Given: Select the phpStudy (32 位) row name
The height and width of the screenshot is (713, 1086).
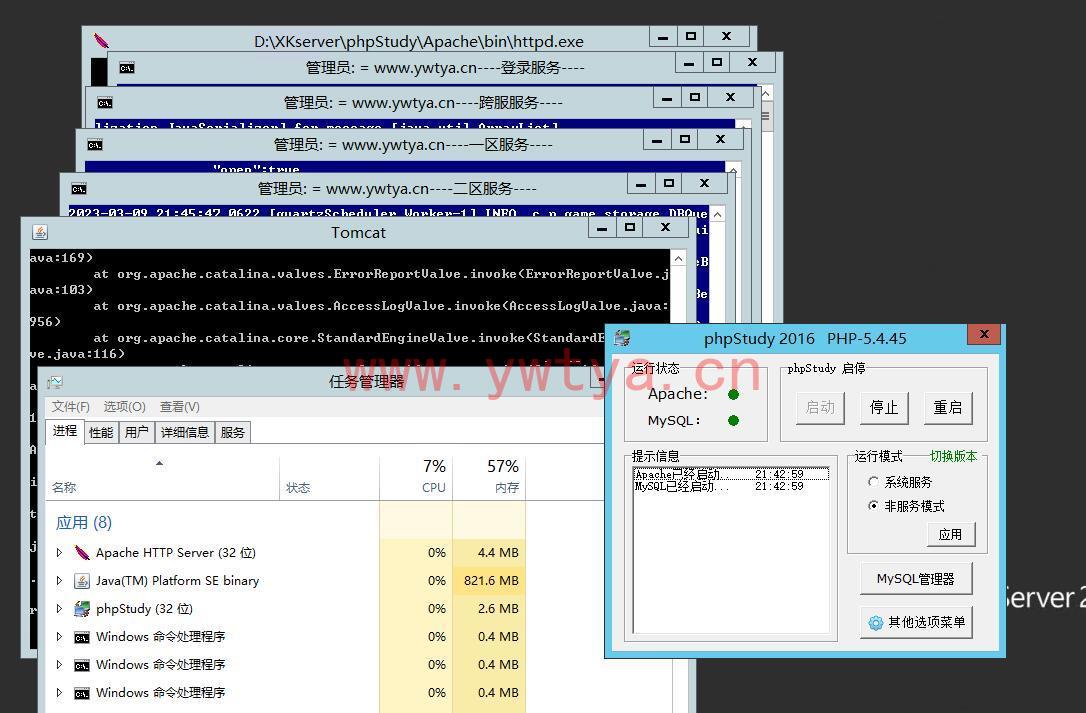Looking at the screenshot, I should [144, 608].
